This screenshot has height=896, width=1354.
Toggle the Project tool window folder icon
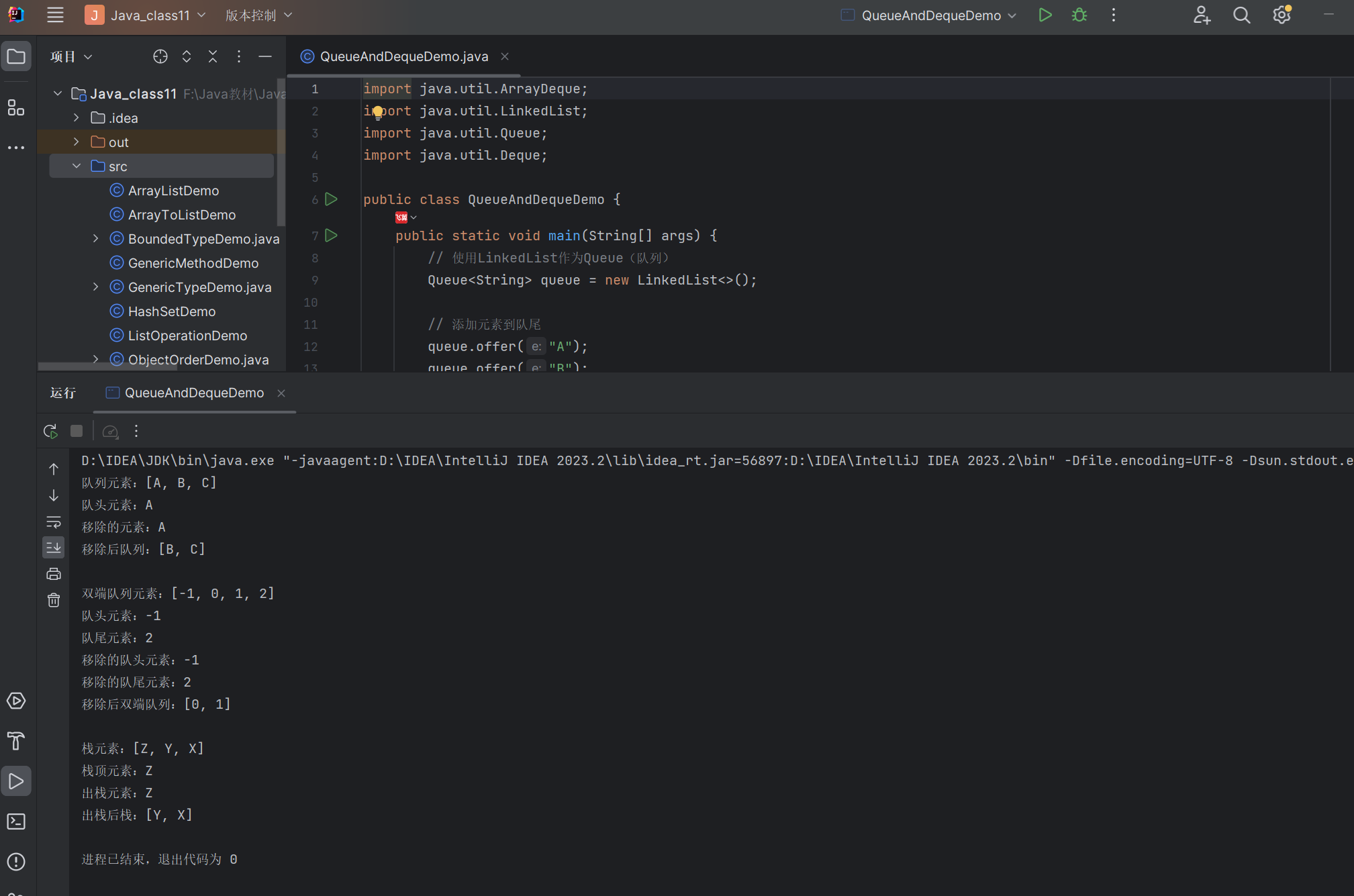point(15,56)
